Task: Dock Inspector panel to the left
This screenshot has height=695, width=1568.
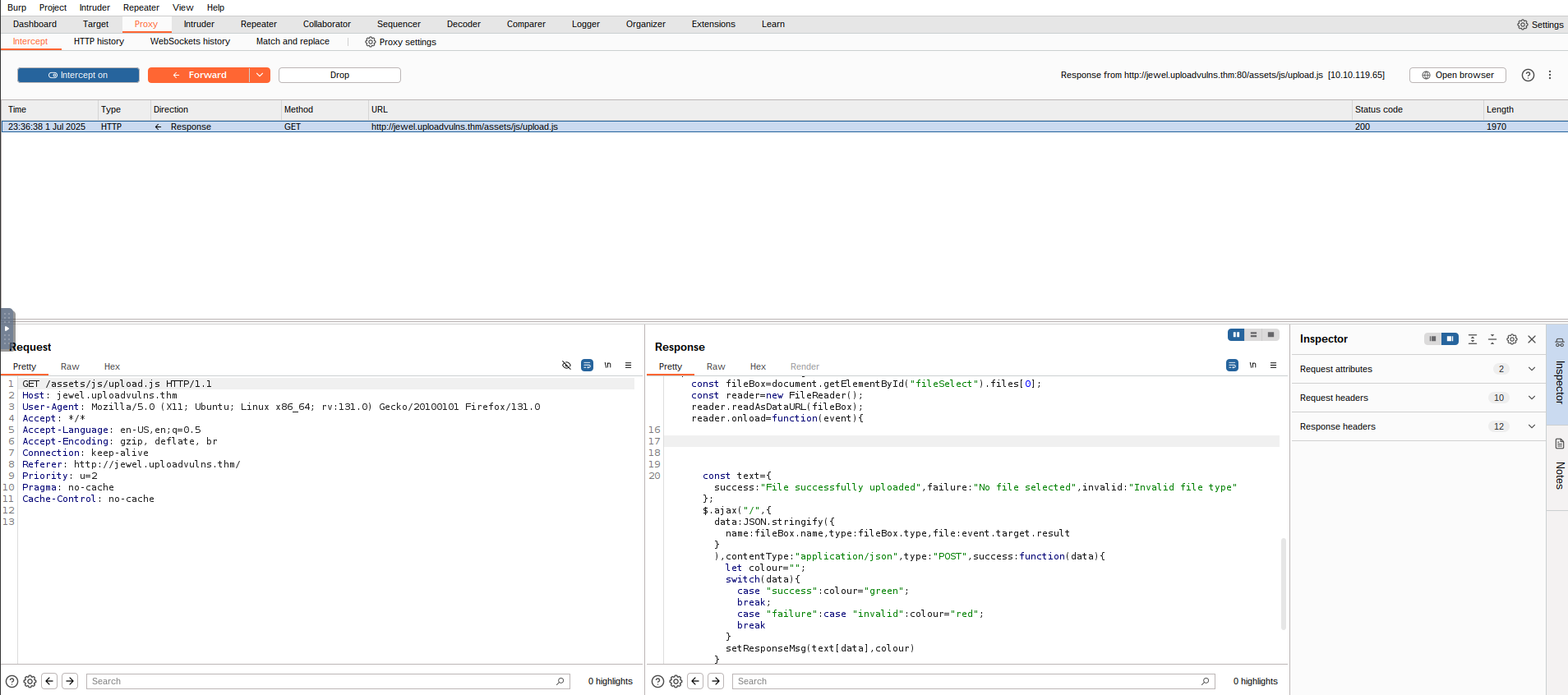Action: pos(1432,338)
